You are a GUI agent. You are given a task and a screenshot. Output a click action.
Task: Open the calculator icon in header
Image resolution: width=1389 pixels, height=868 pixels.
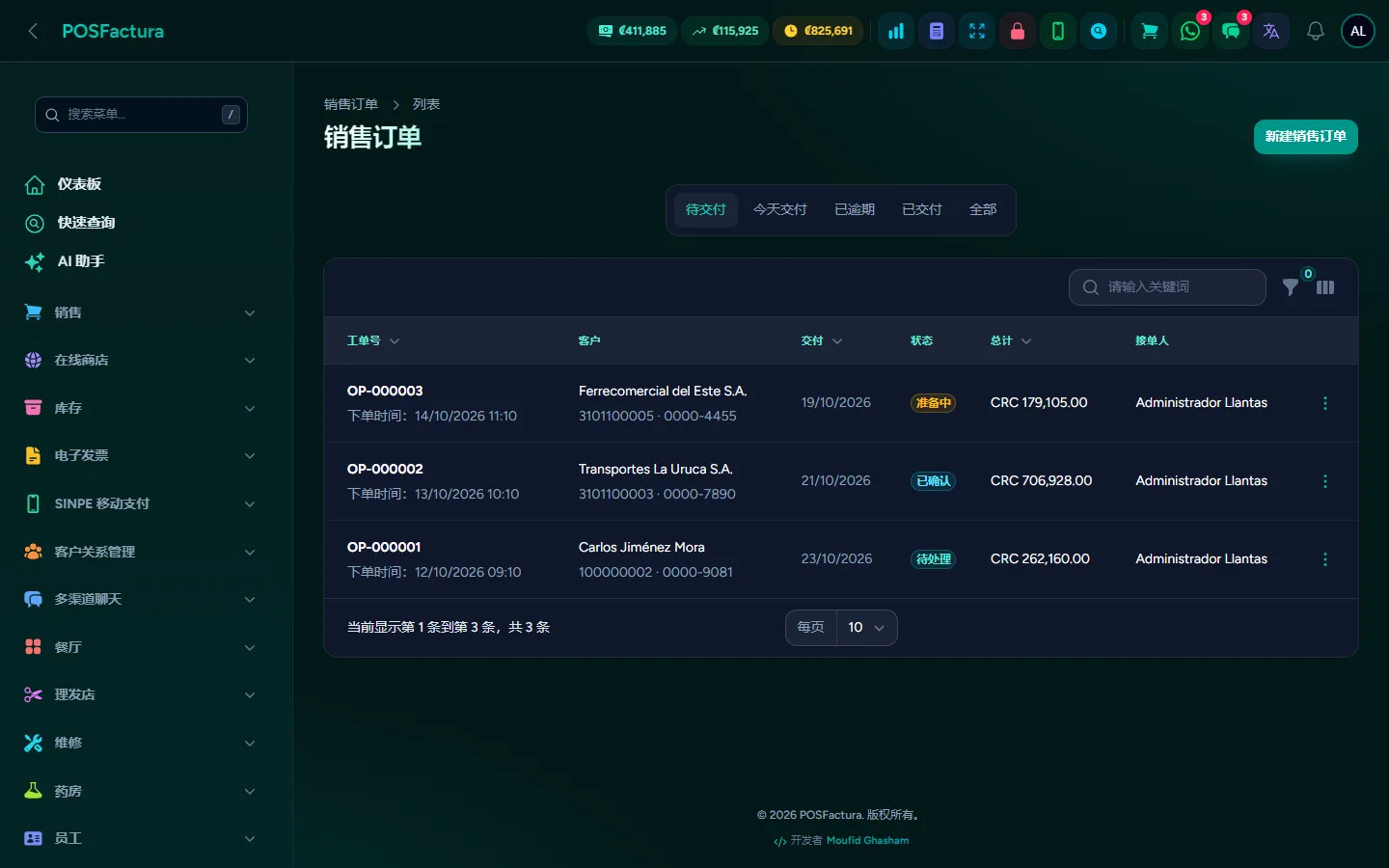pos(937,31)
